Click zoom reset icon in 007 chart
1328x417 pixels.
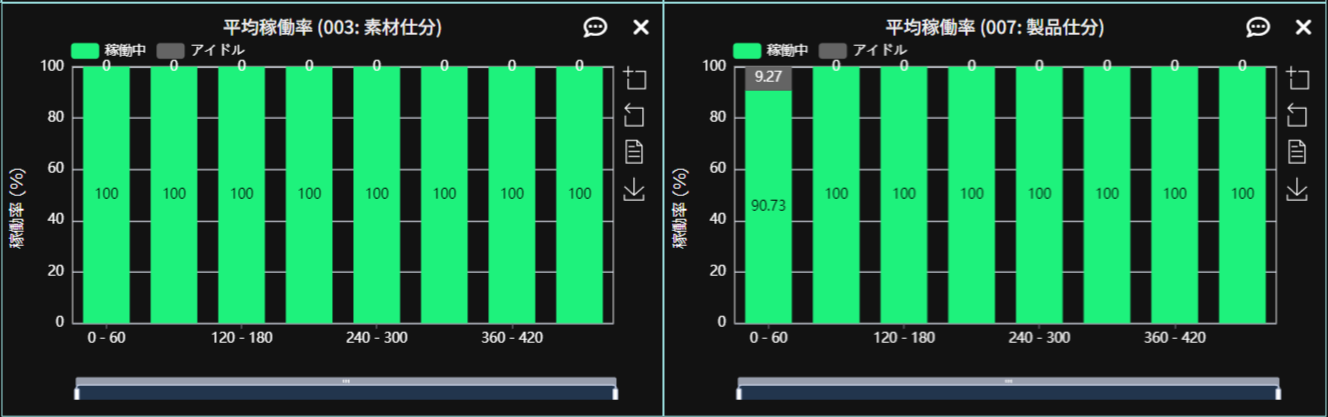pyautogui.click(x=1296, y=115)
